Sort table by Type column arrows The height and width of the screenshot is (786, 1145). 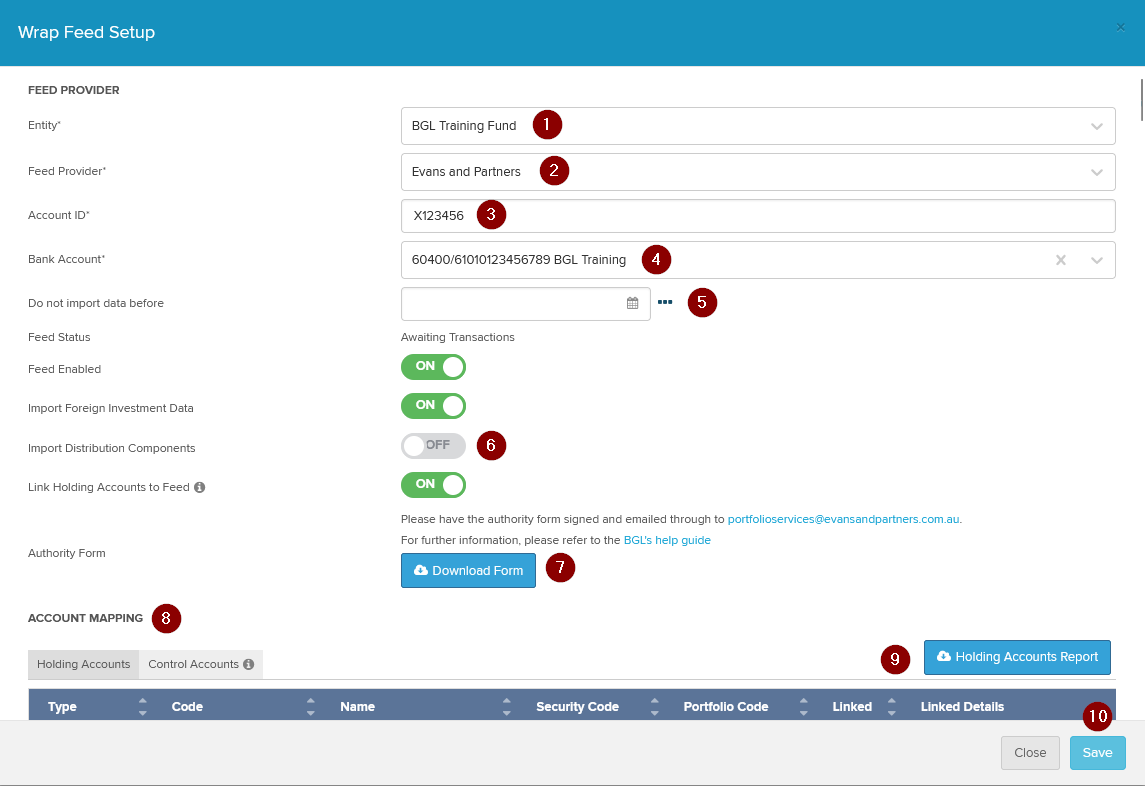142,706
